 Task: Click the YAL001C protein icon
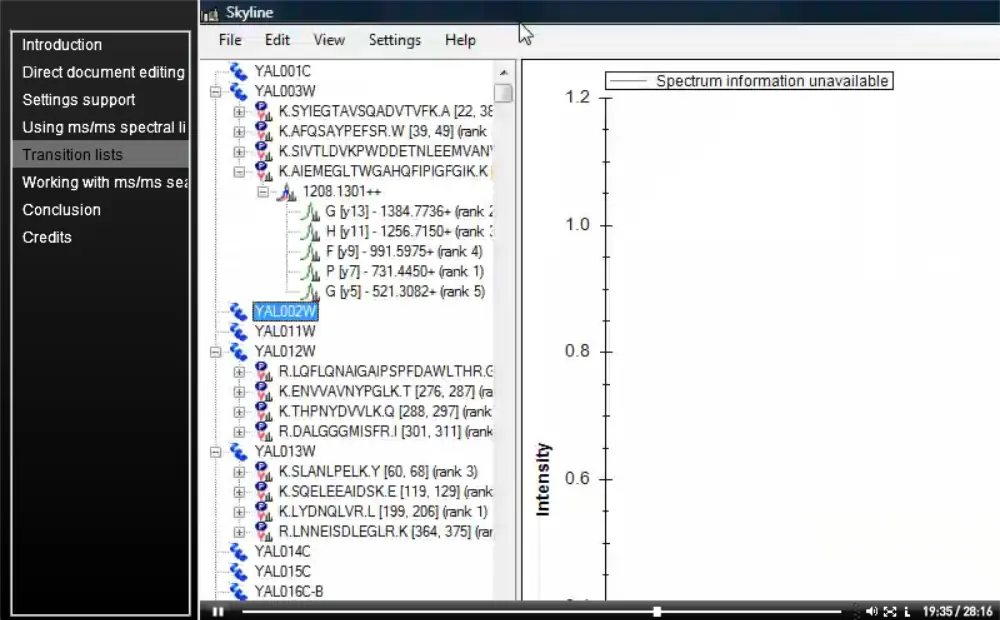[x=239, y=71]
